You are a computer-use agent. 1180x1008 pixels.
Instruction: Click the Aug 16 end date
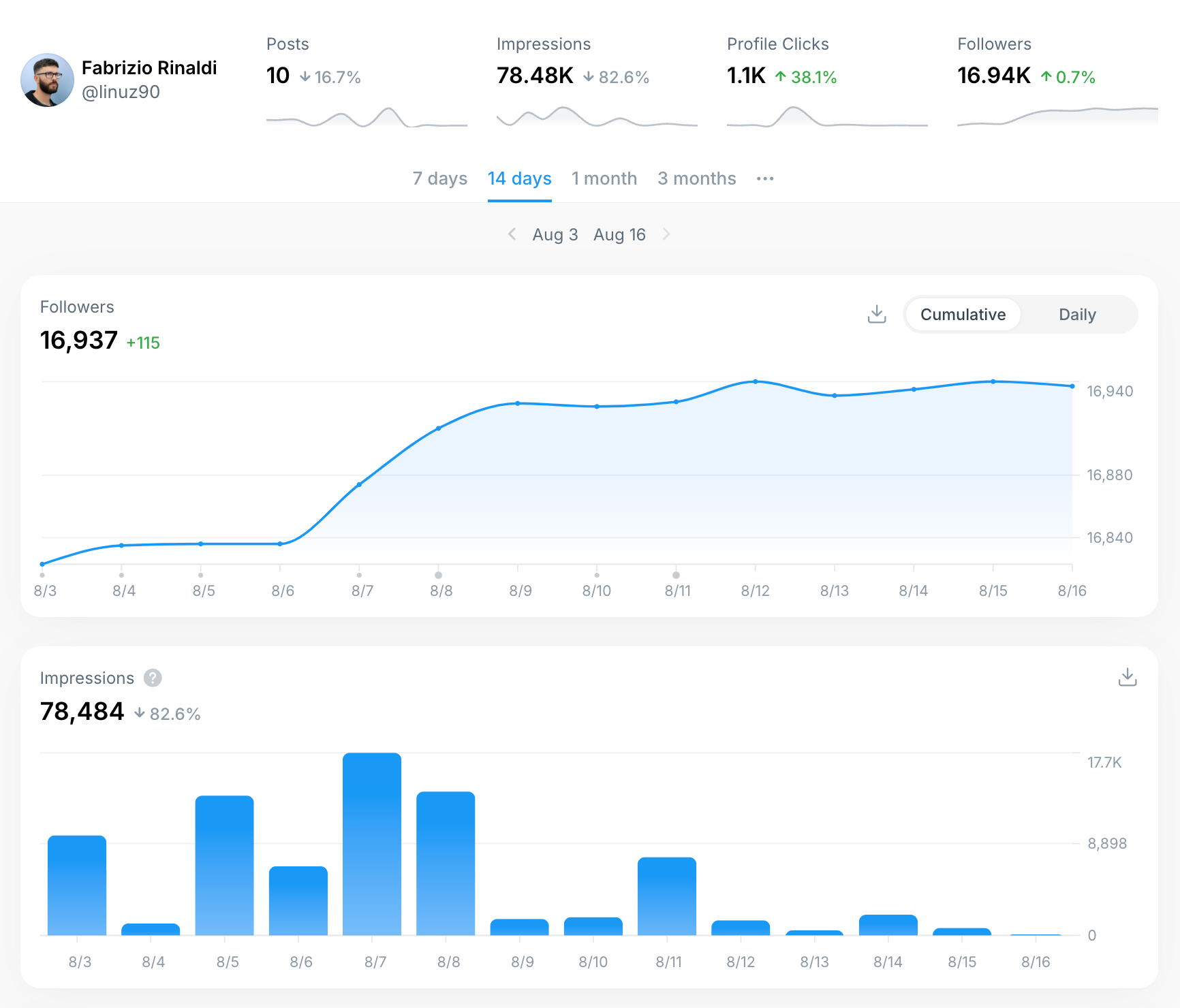(619, 234)
